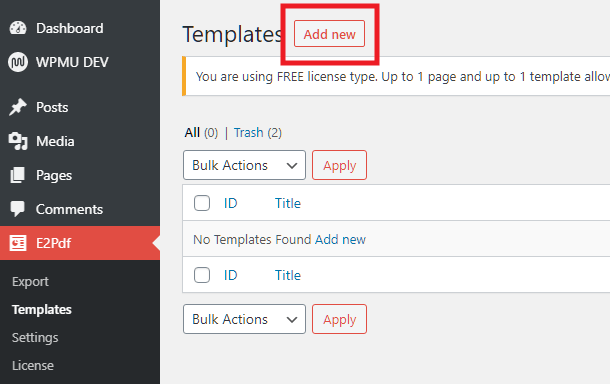610x384 pixels.
Task: Open the top Bulk Actions dropdown
Action: pyautogui.click(x=244, y=165)
